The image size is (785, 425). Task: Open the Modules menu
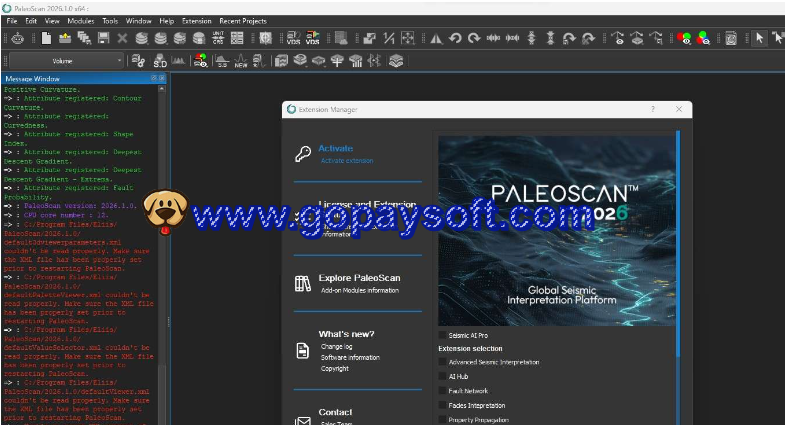80,20
